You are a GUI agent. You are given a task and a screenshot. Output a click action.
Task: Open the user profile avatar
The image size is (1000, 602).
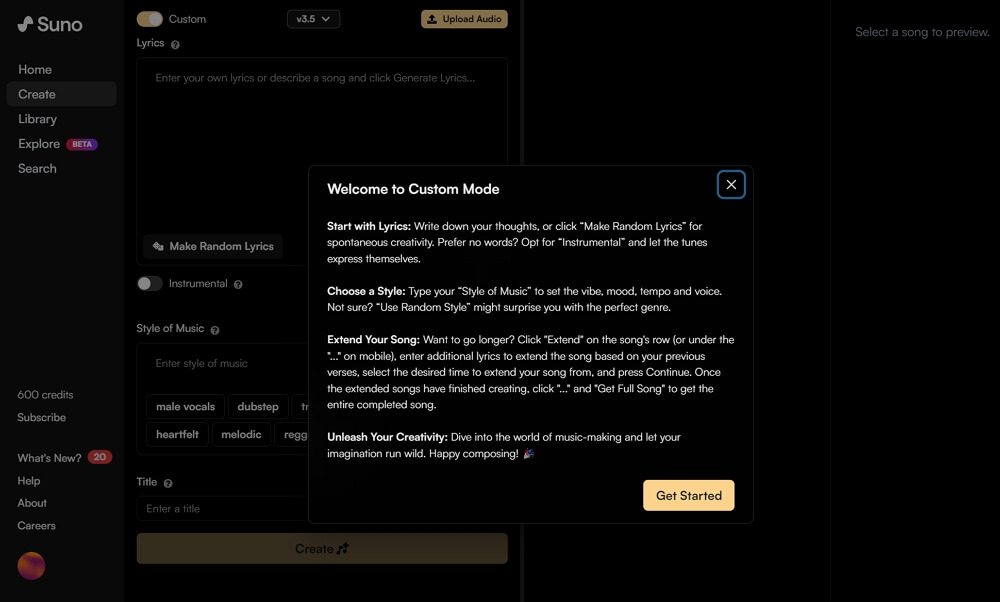pyautogui.click(x=31, y=566)
